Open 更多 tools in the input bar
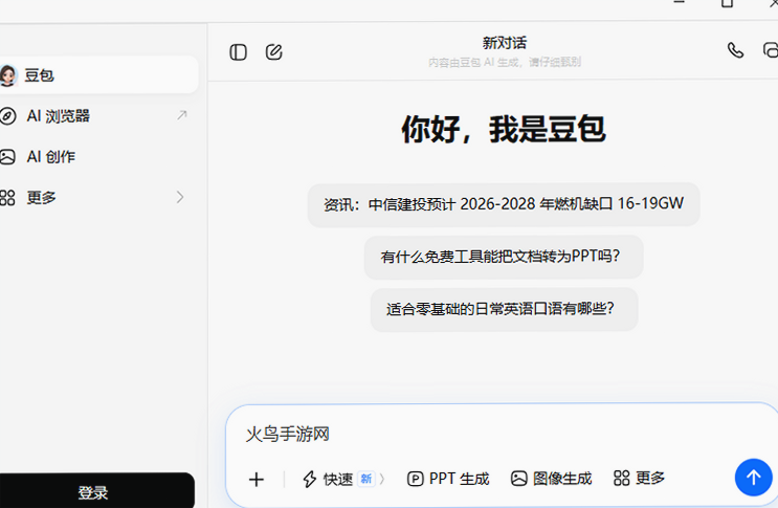 click(x=639, y=478)
